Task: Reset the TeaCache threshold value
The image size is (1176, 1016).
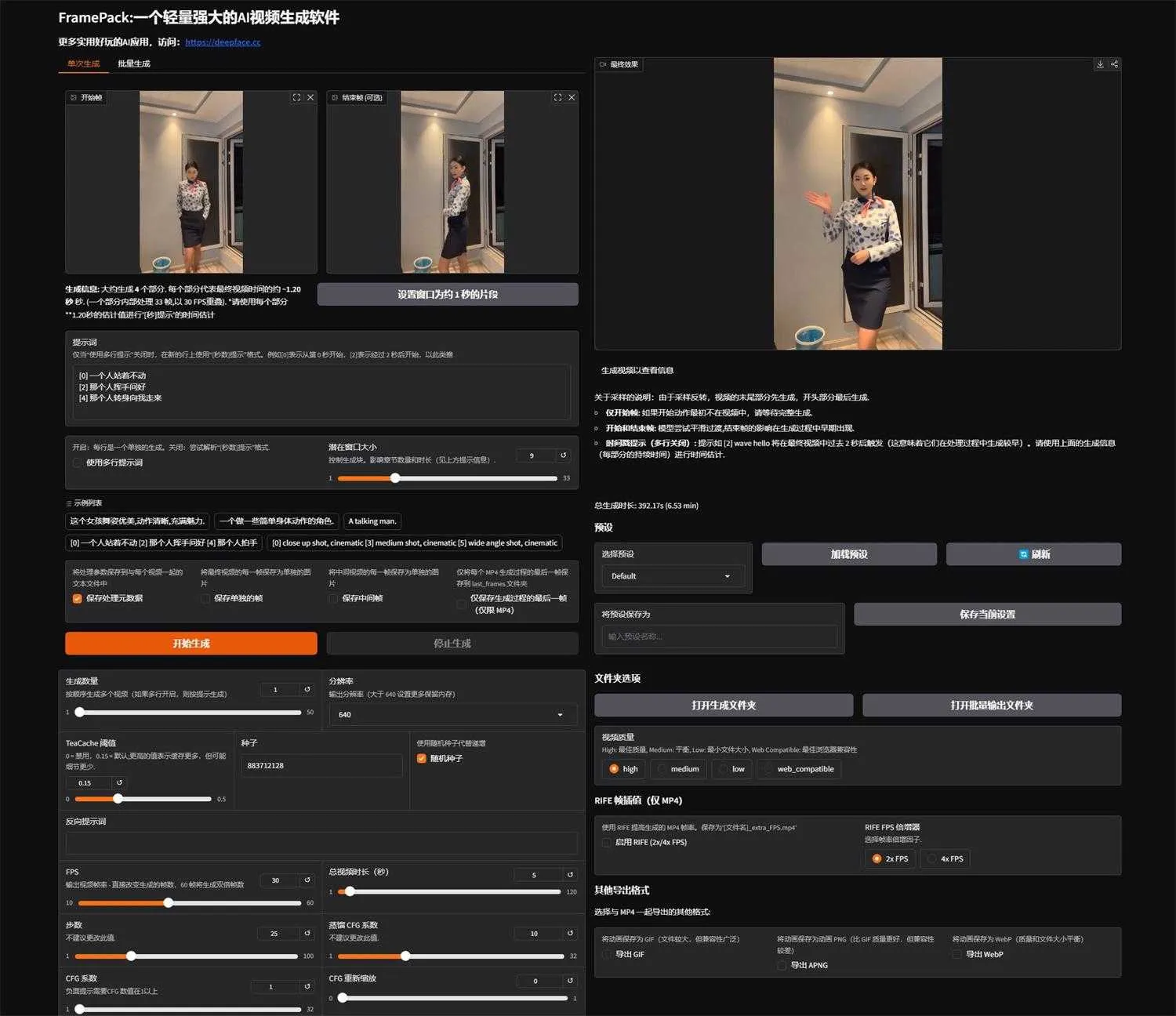Action: tap(119, 782)
